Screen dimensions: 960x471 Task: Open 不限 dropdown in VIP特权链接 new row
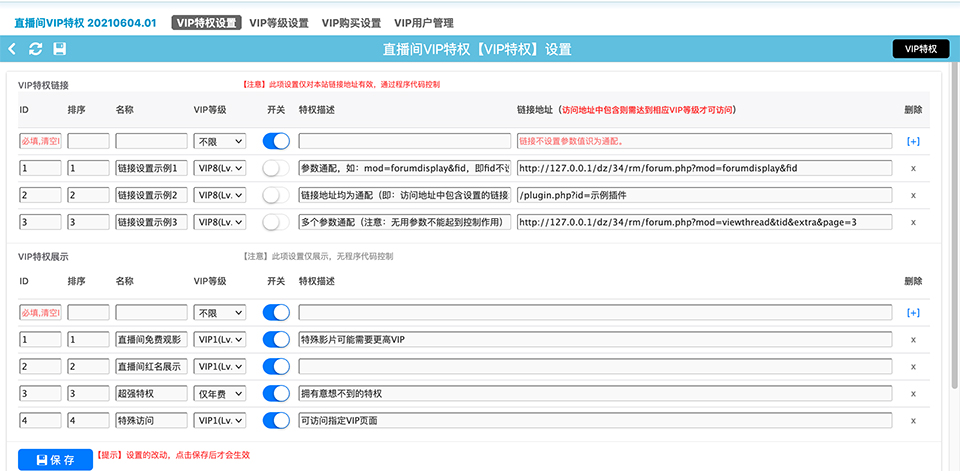219,142
